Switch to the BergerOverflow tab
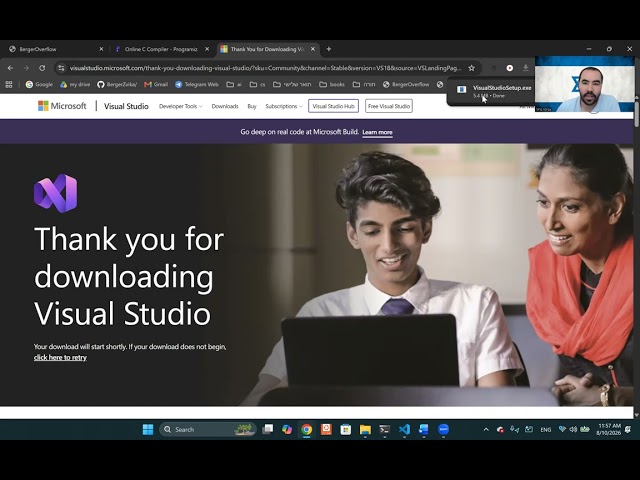Image resolution: width=640 pixels, height=480 pixels. click(x=56, y=49)
